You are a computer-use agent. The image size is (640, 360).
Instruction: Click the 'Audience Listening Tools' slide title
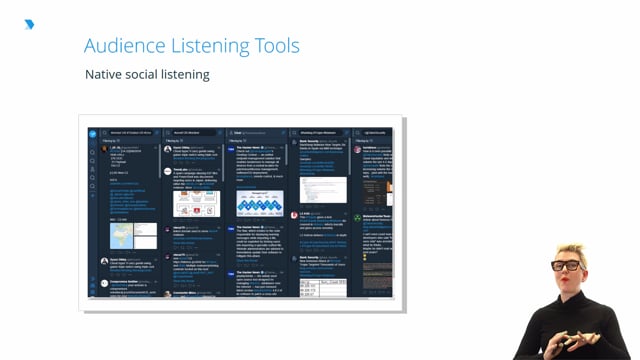click(x=192, y=45)
